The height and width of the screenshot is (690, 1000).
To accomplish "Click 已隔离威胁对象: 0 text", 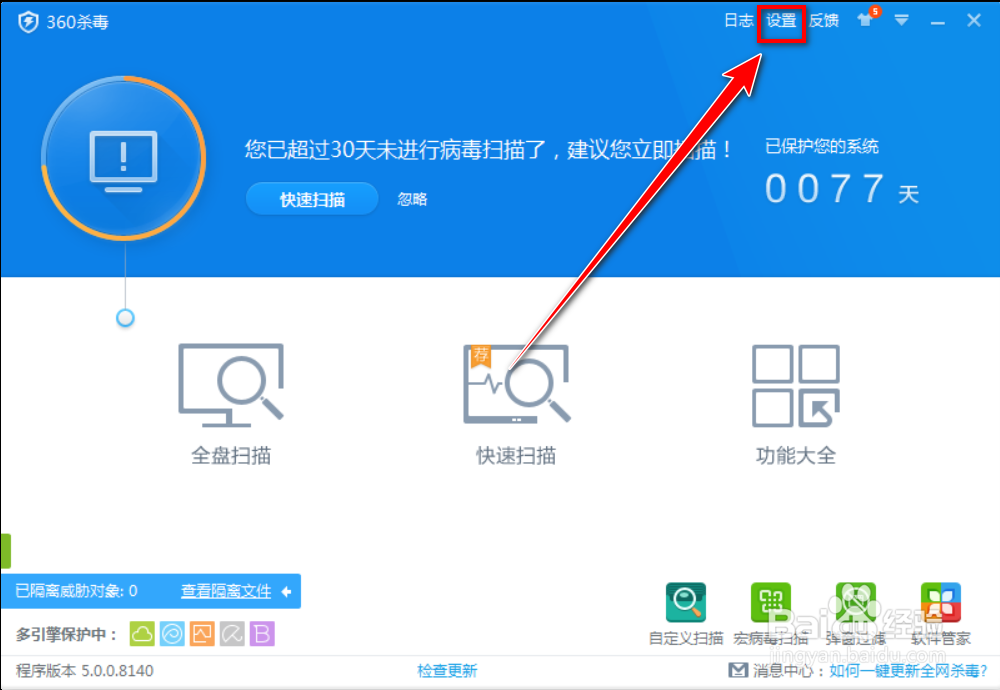I will click(x=77, y=591).
